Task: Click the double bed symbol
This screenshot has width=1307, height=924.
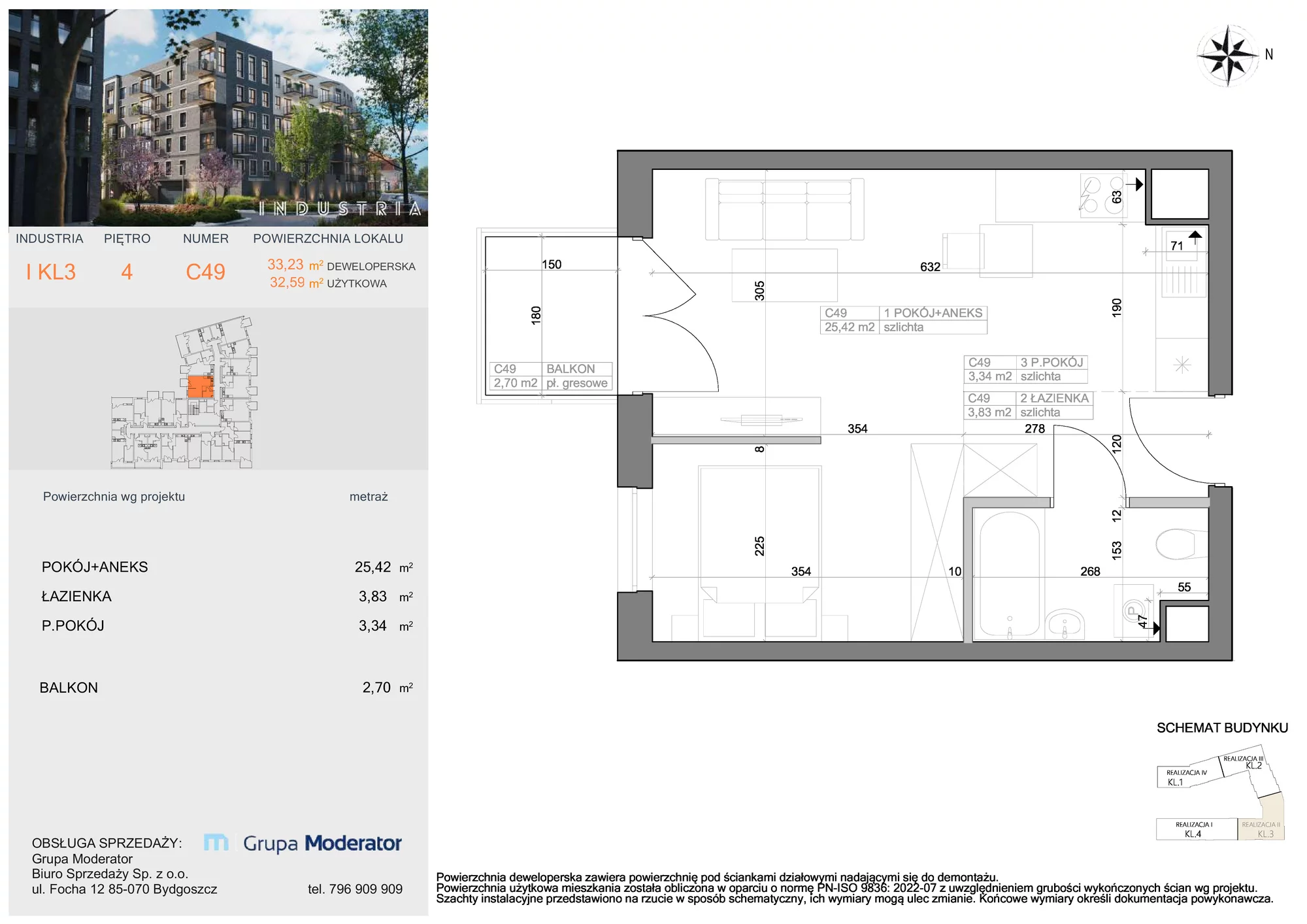Action: coord(759,552)
